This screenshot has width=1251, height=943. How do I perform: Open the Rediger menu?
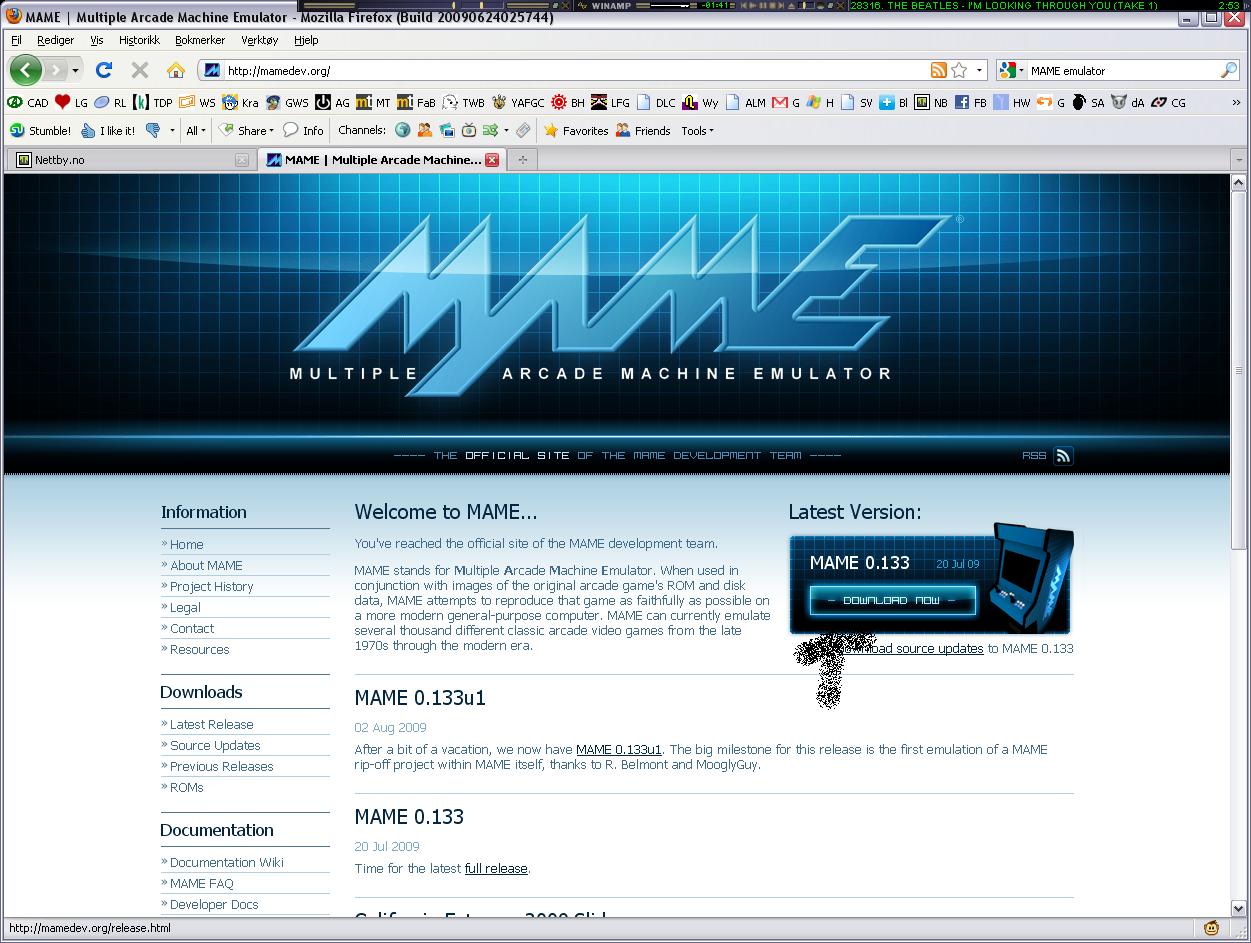point(56,40)
